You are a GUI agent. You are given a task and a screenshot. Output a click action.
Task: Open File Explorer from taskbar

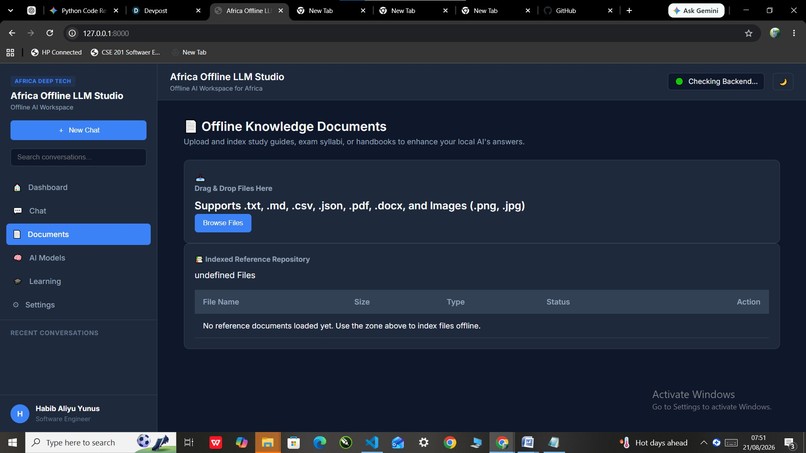pos(267,442)
